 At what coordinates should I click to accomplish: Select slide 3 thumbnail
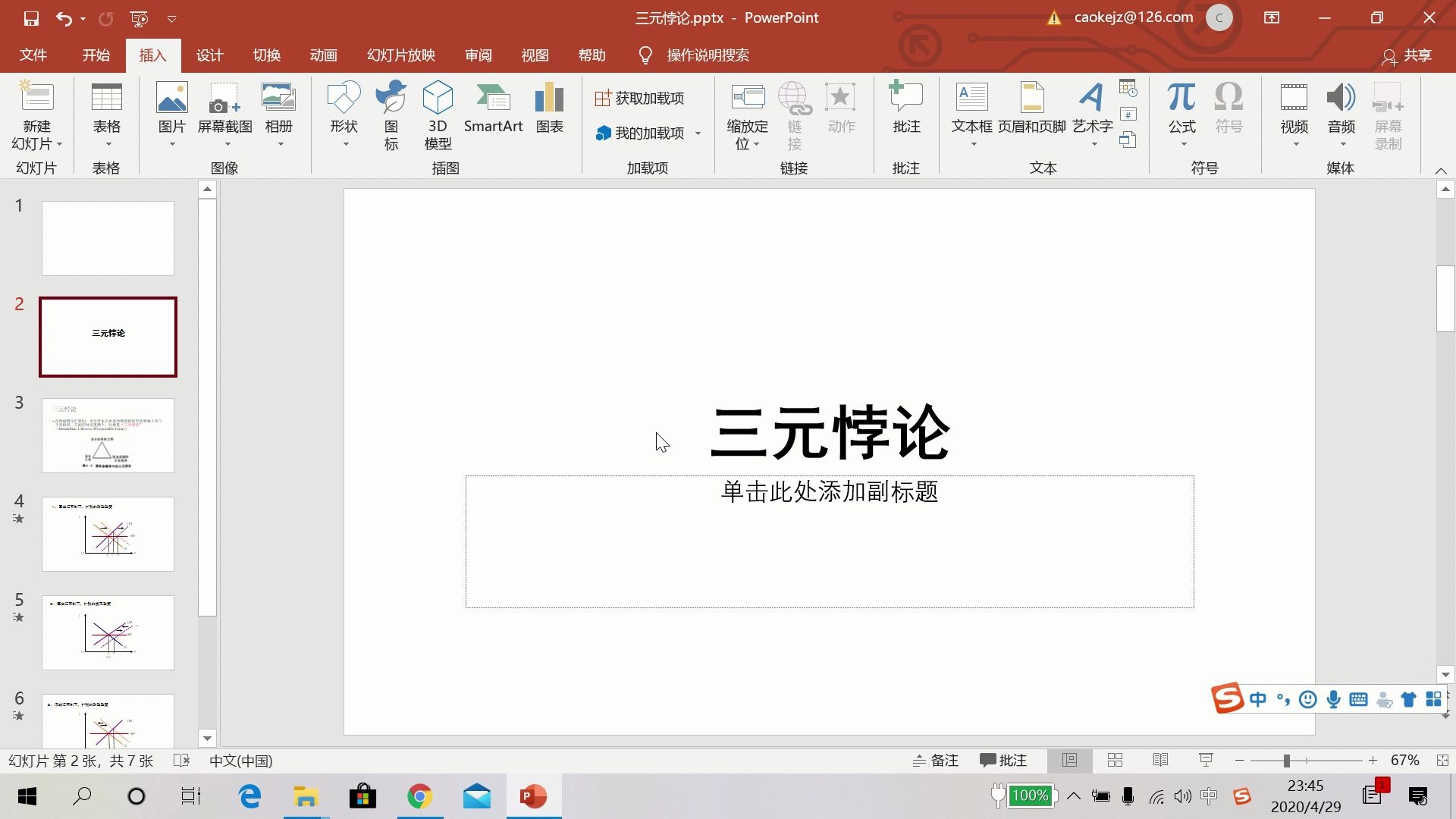108,435
